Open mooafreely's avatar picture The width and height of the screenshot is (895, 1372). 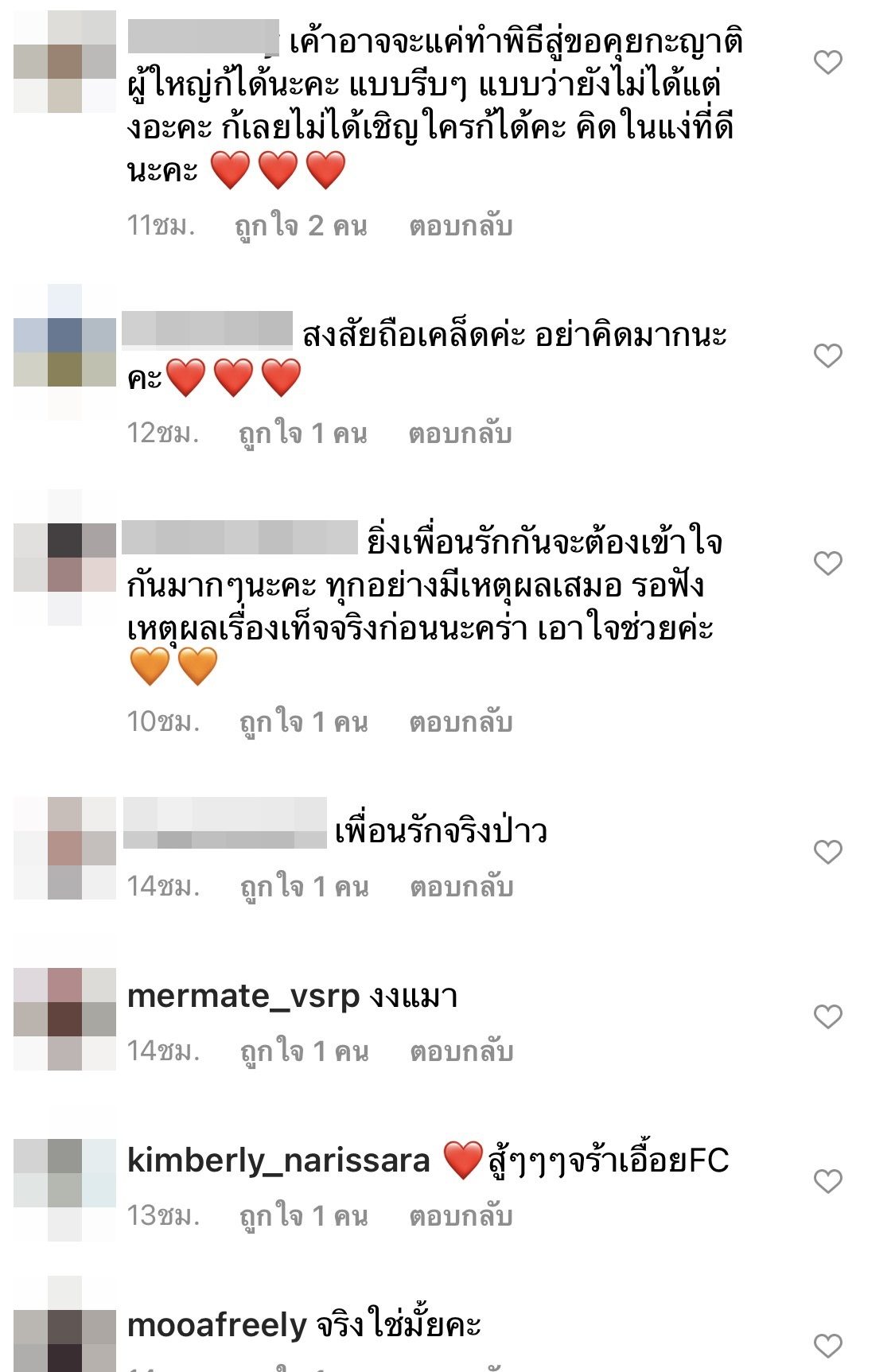point(65,1324)
